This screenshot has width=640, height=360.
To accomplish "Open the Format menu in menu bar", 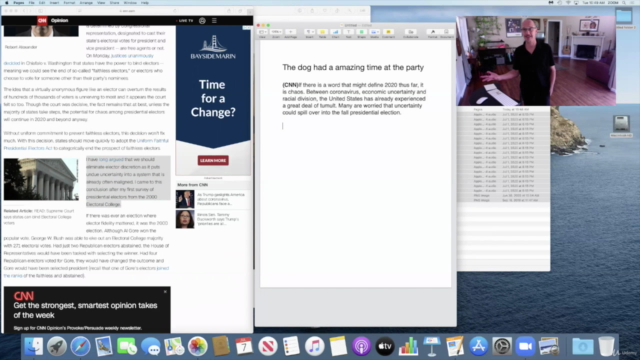I will (69, 2).
